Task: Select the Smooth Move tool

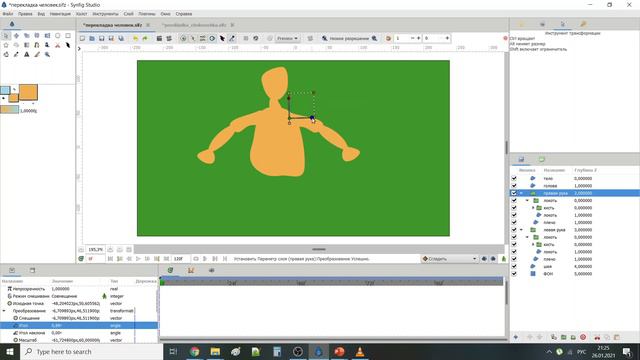Action: coord(16,36)
